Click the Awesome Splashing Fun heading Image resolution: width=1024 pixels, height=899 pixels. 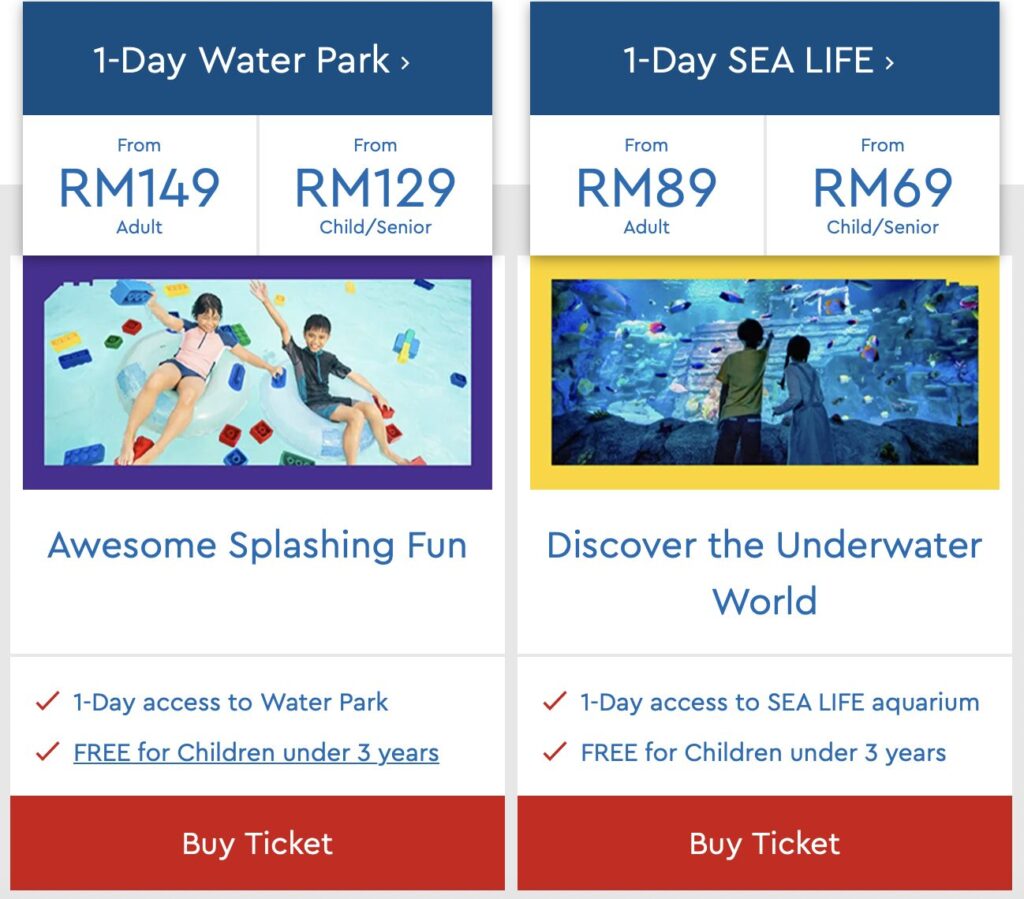257,546
